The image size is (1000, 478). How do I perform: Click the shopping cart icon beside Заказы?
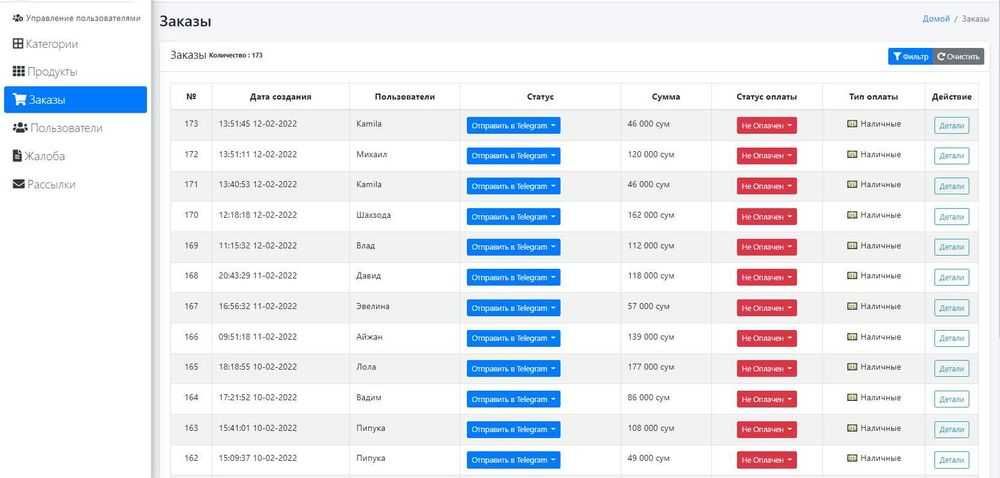click(20, 100)
